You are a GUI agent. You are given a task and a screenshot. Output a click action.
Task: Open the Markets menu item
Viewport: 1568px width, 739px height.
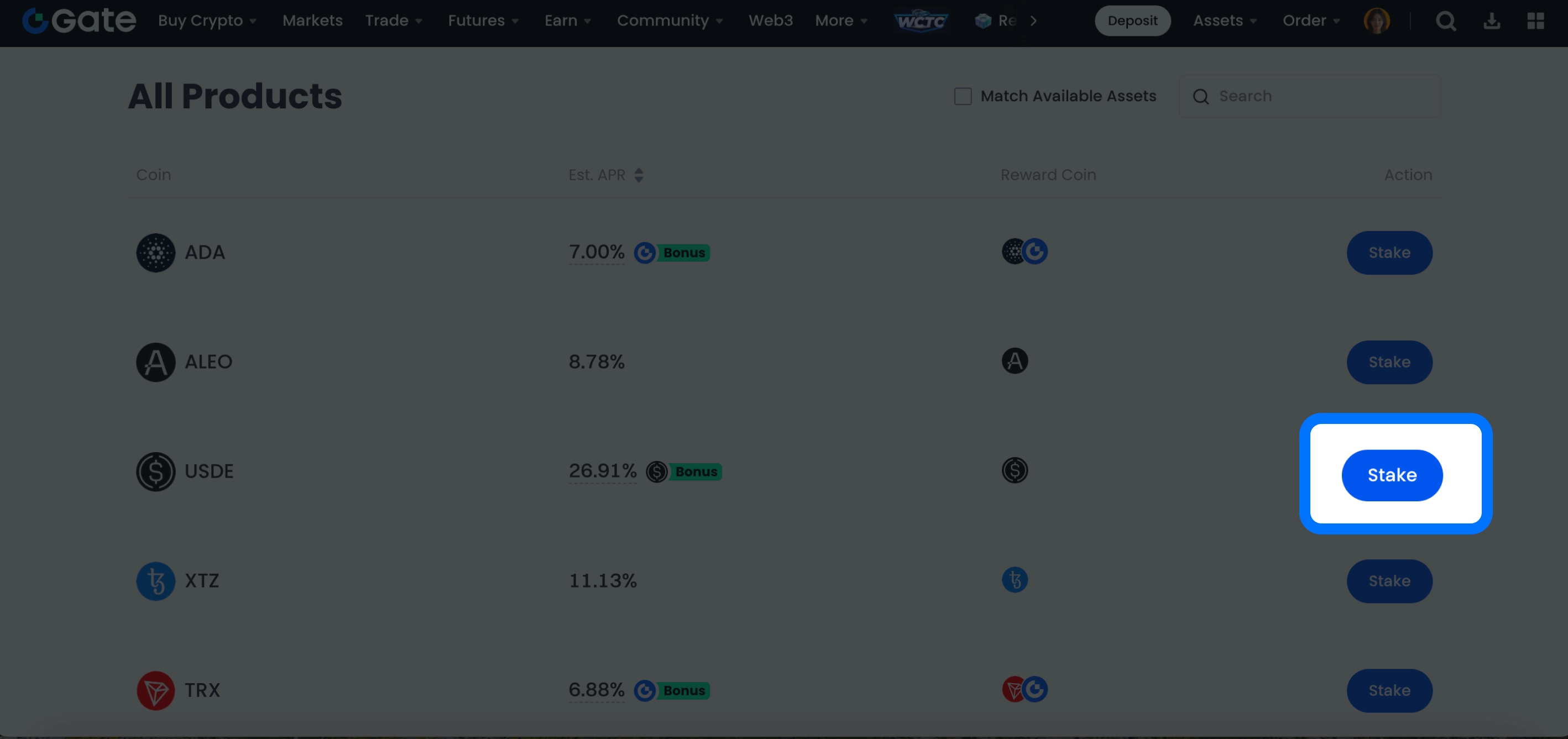point(312,20)
